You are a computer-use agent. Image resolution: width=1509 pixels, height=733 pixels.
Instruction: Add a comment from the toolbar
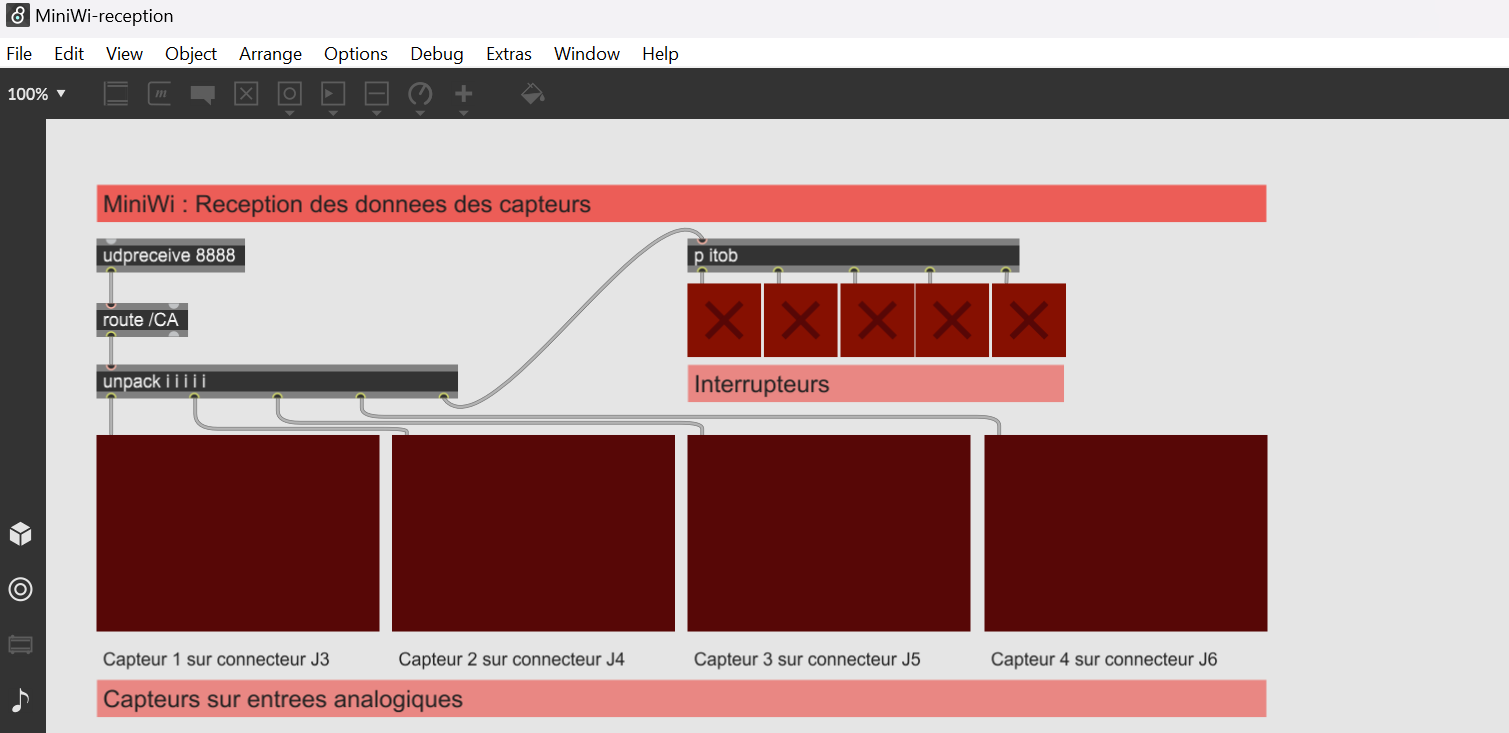(203, 95)
